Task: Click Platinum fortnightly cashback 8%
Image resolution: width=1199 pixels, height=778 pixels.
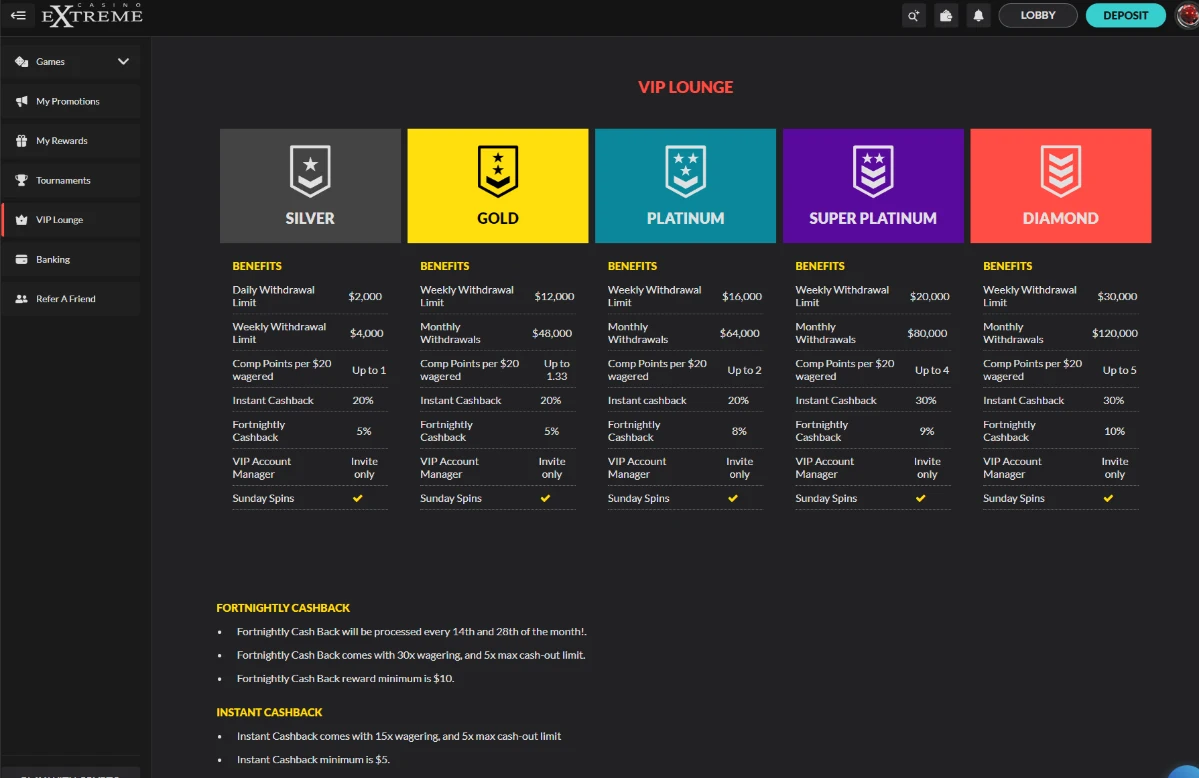Action: pyautogui.click(x=739, y=431)
